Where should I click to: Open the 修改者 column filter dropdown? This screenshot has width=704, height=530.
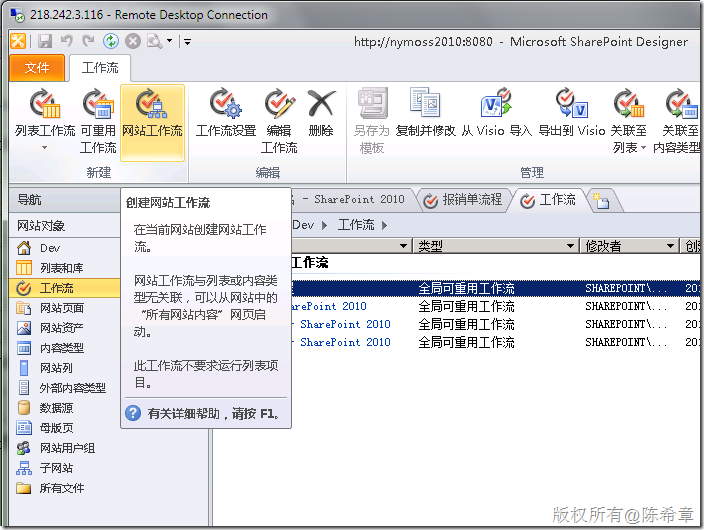[x=670, y=246]
